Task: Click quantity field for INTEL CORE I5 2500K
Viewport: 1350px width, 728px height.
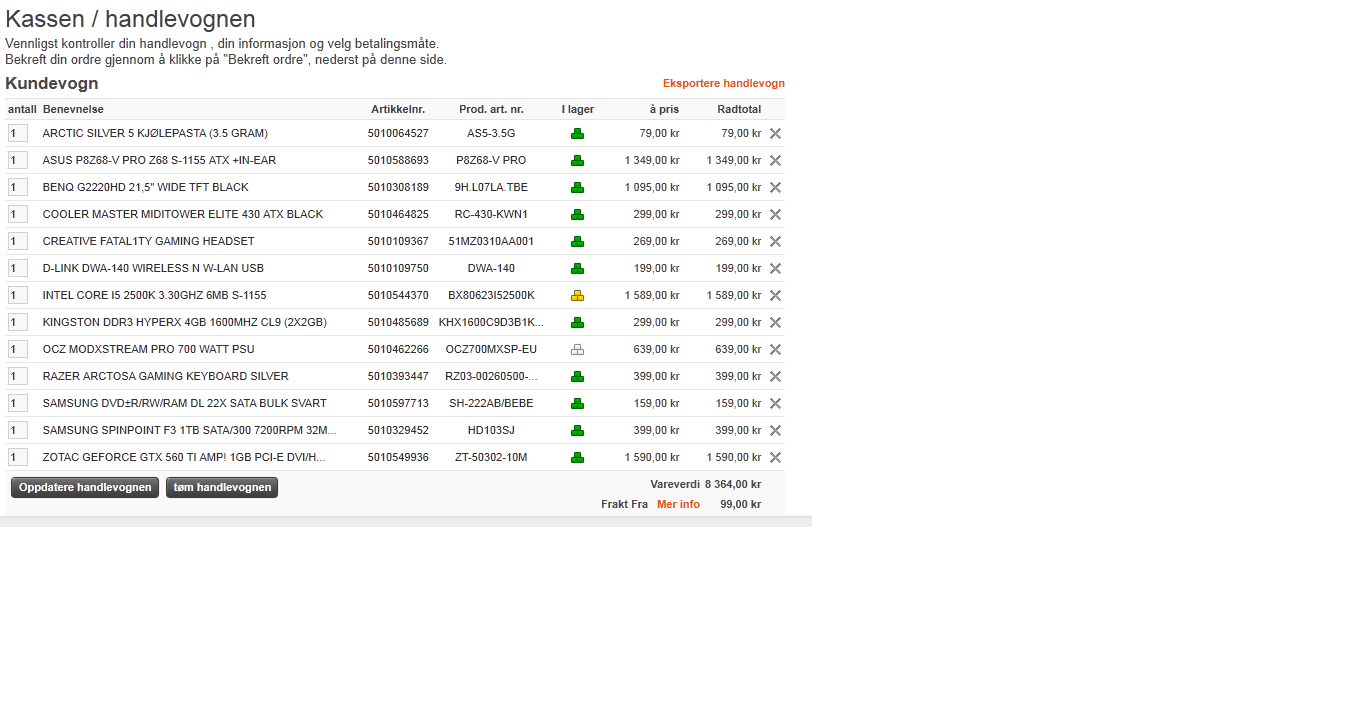Action: click(x=18, y=295)
